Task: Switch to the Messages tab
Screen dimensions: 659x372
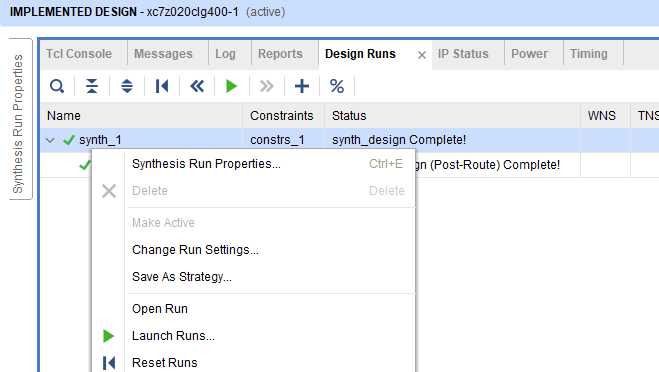Action: pos(163,54)
